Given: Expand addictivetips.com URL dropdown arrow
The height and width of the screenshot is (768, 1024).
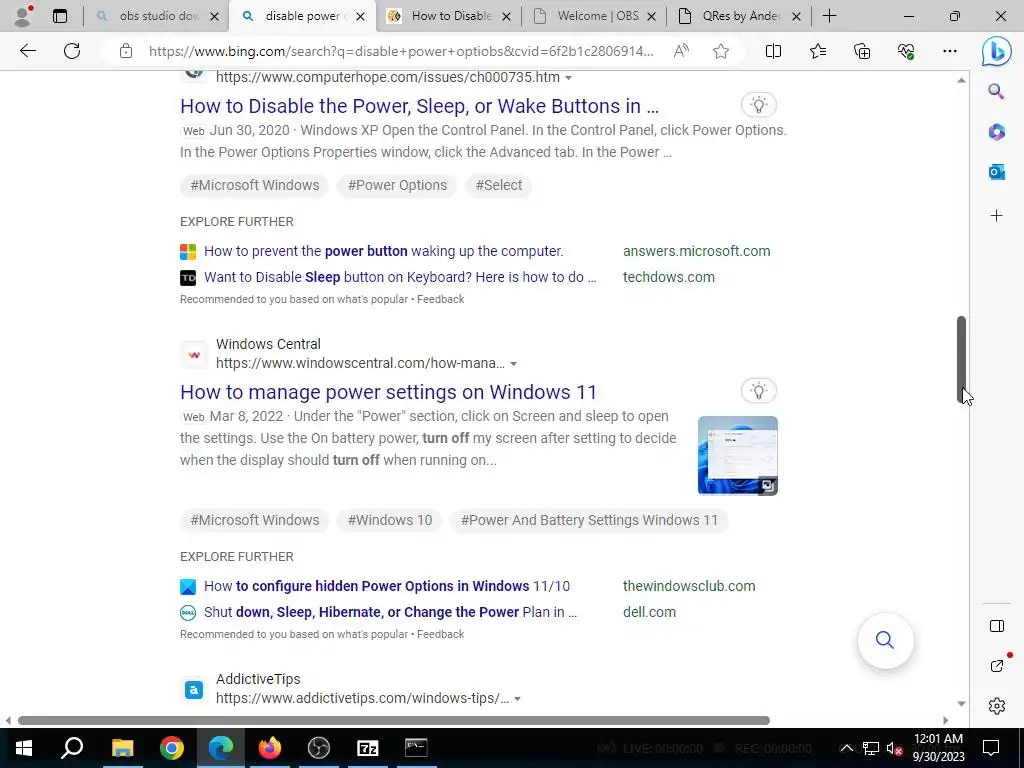Looking at the screenshot, I should [x=517, y=699].
